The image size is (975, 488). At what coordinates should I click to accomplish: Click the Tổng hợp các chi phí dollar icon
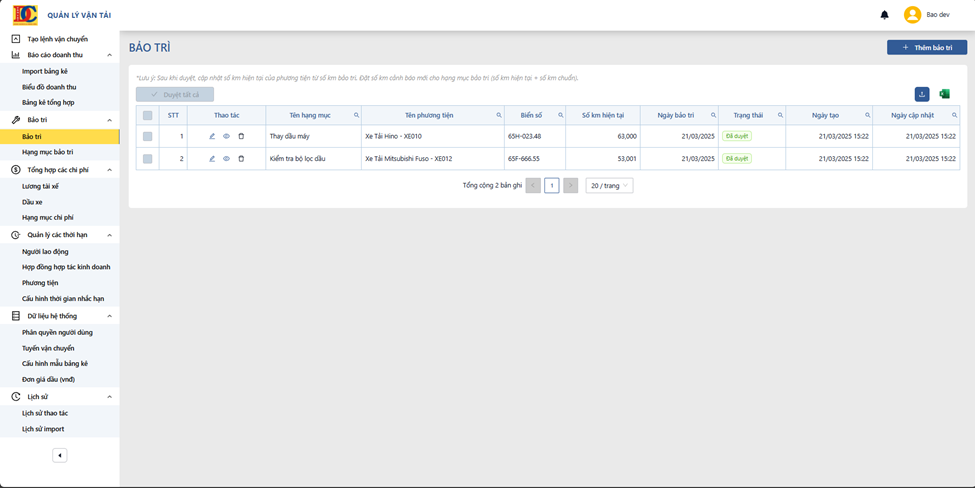pyautogui.click(x=16, y=169)
